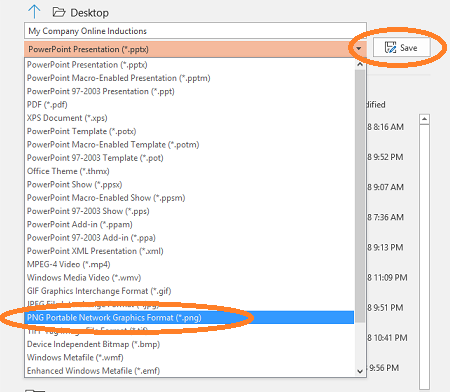
Task: Select PowerPoint Macro-Enabled Show (*.ppsm)
Action: coord(190,198)
